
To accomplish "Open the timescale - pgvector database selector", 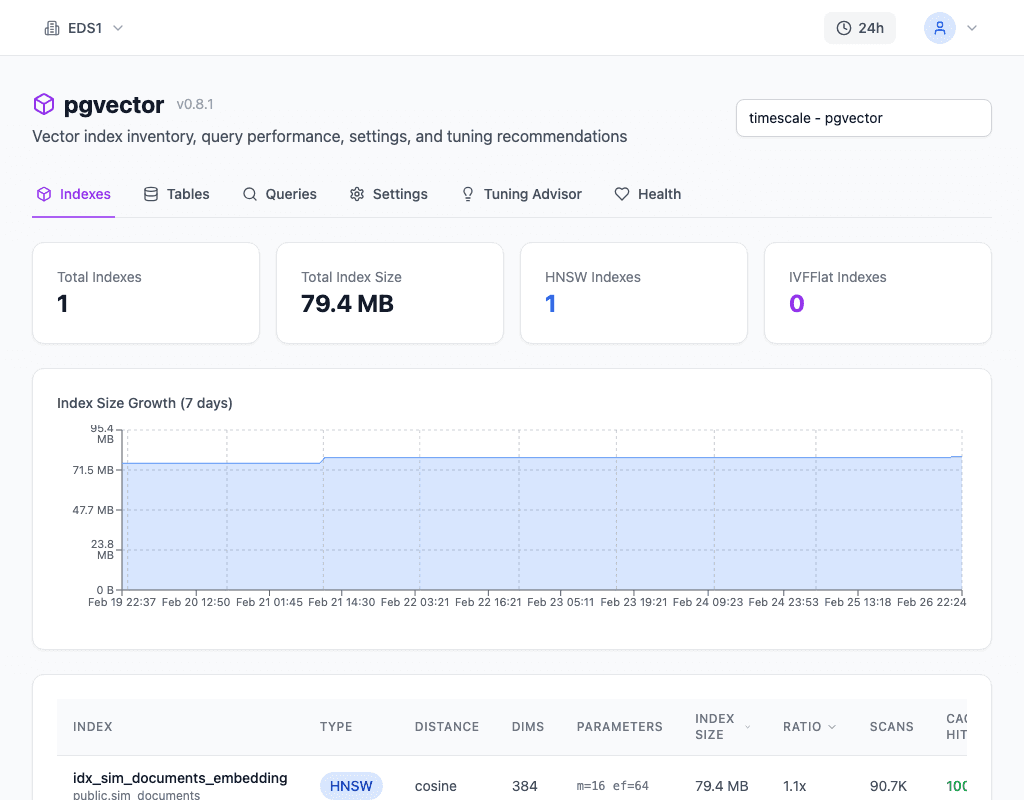I will click(863, 118).
